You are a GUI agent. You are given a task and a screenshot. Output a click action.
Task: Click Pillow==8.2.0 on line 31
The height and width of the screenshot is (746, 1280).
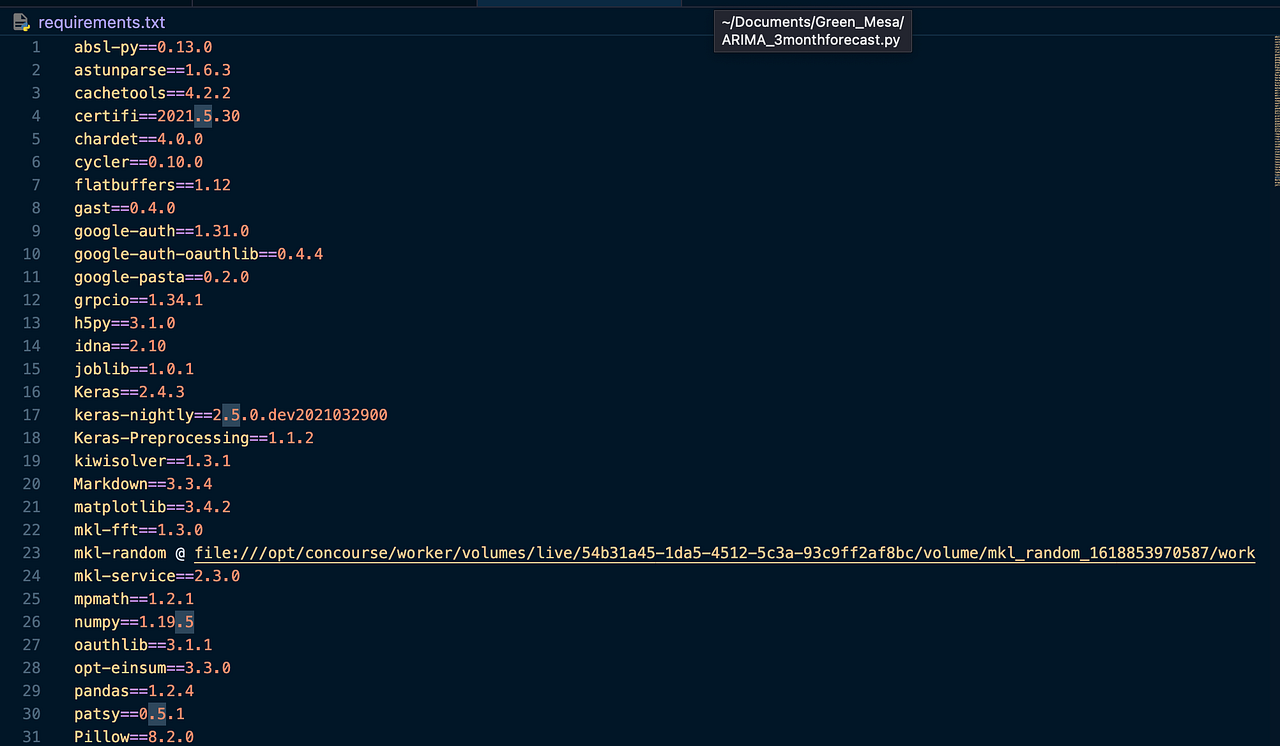pyautogui.click(x=133, y=736)
